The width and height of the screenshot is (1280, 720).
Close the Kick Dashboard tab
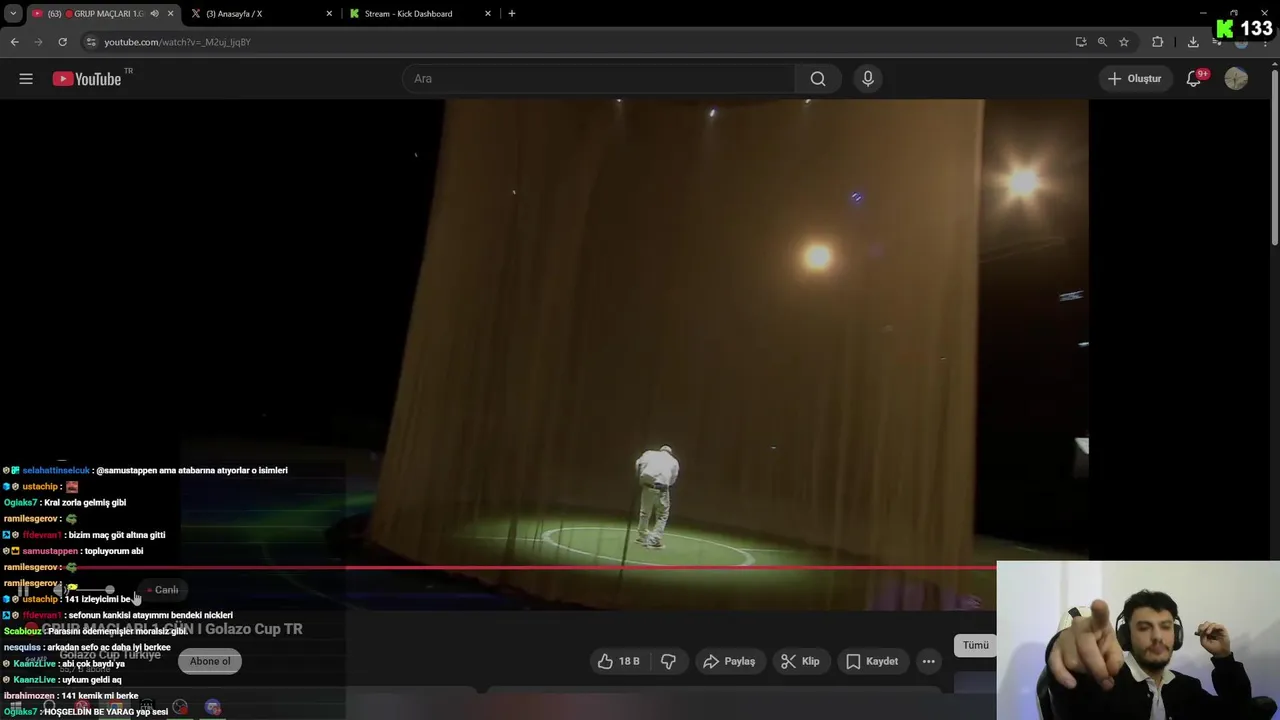488,14
